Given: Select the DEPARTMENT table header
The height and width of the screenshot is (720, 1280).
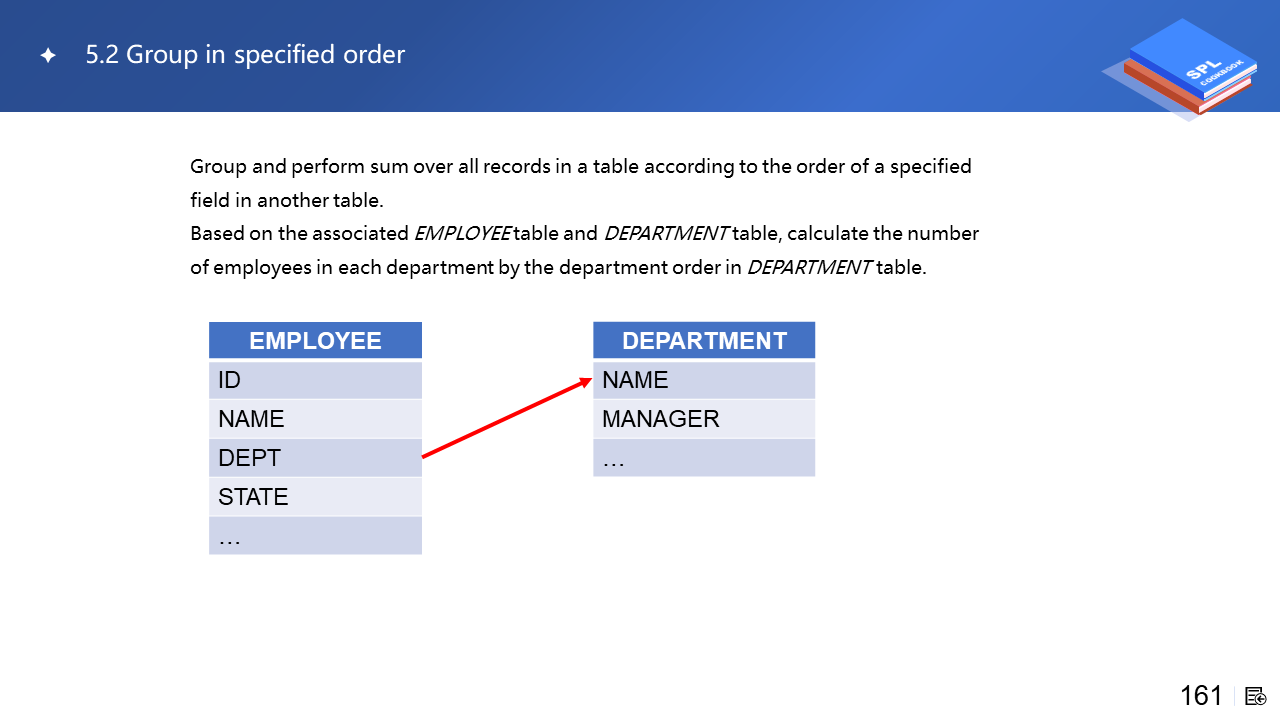Looking at the screenshot, I should click(x=704, y=341).
